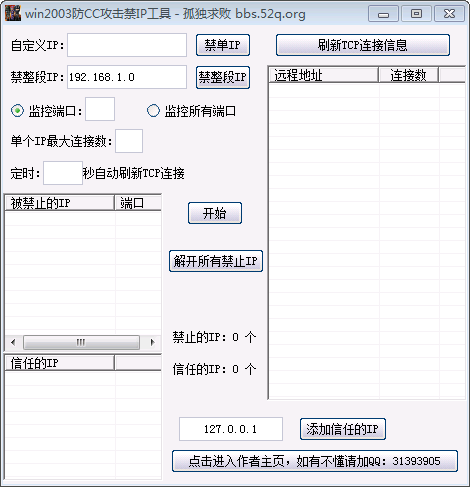Click the banned IP list horizontal scrollbar thumb
The image size is (470, 487).
[81, 342]
